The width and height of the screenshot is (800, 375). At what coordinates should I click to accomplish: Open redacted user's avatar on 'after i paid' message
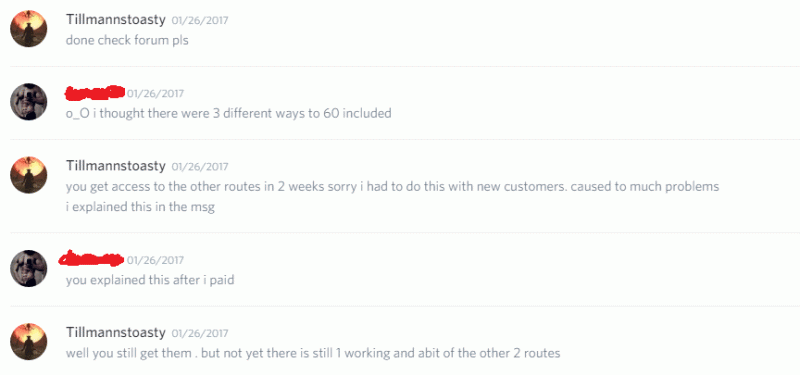(x=29, y=268)
